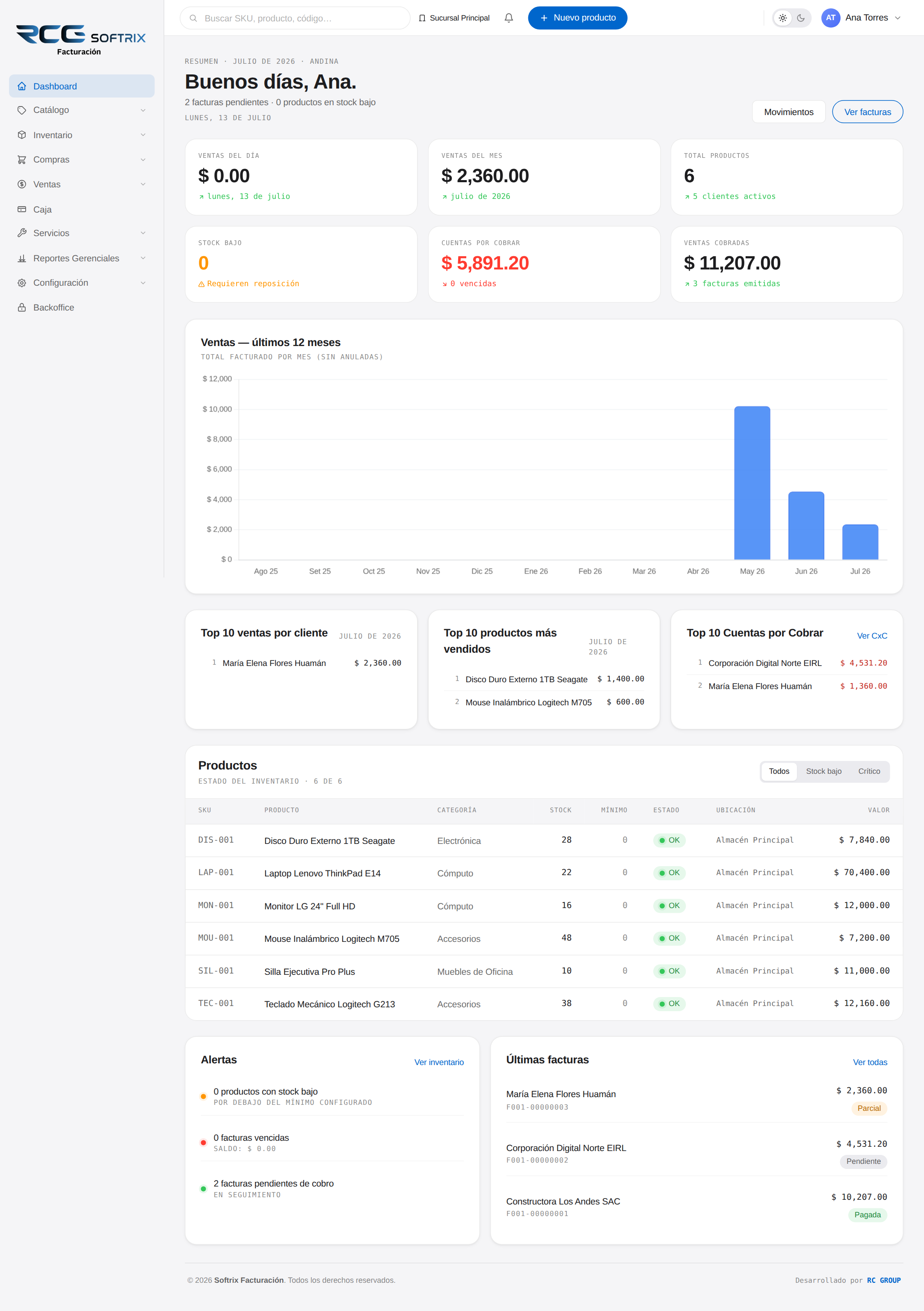Expand Reportes Gerenciales chevron
Screen dimensions: 924x1311
[x=143, y=258]
